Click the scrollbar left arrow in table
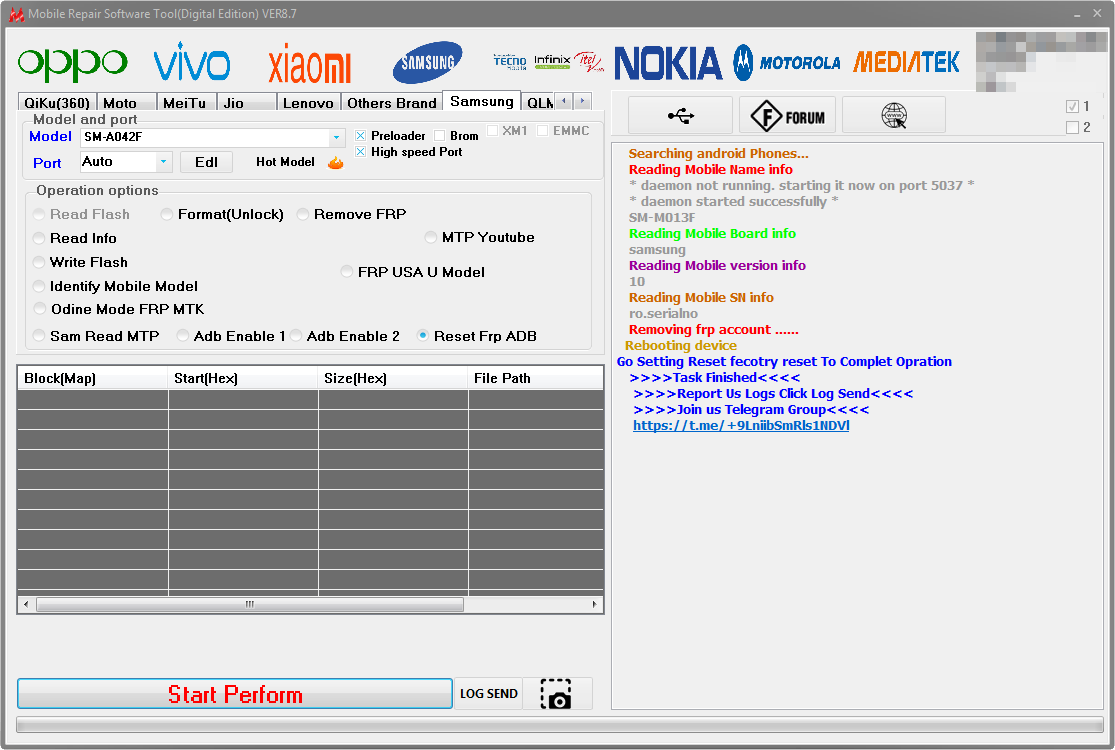This screenshot has width=1115, height=750. coord(26,605)
